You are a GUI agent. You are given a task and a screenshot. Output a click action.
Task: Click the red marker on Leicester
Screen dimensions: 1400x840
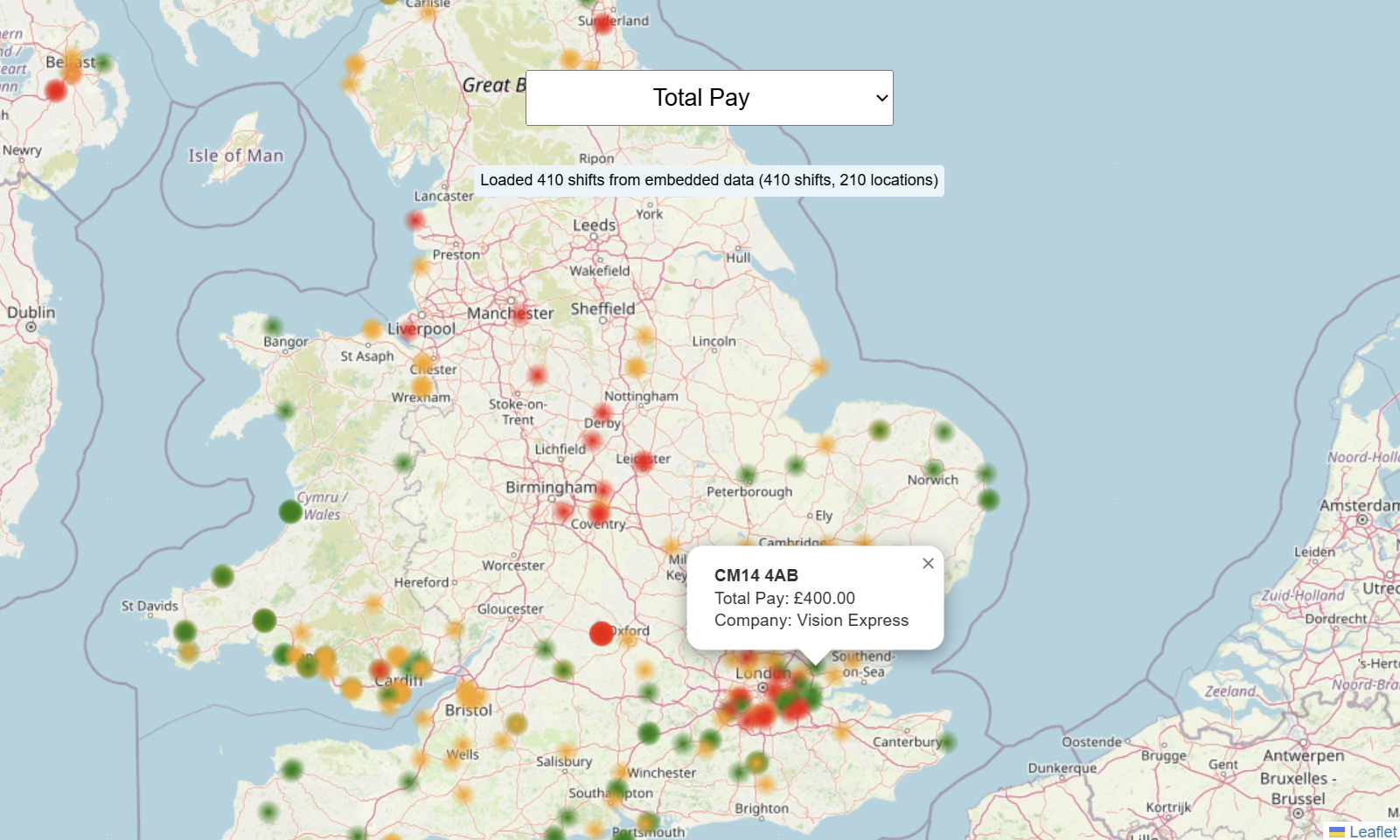(643, 461)
